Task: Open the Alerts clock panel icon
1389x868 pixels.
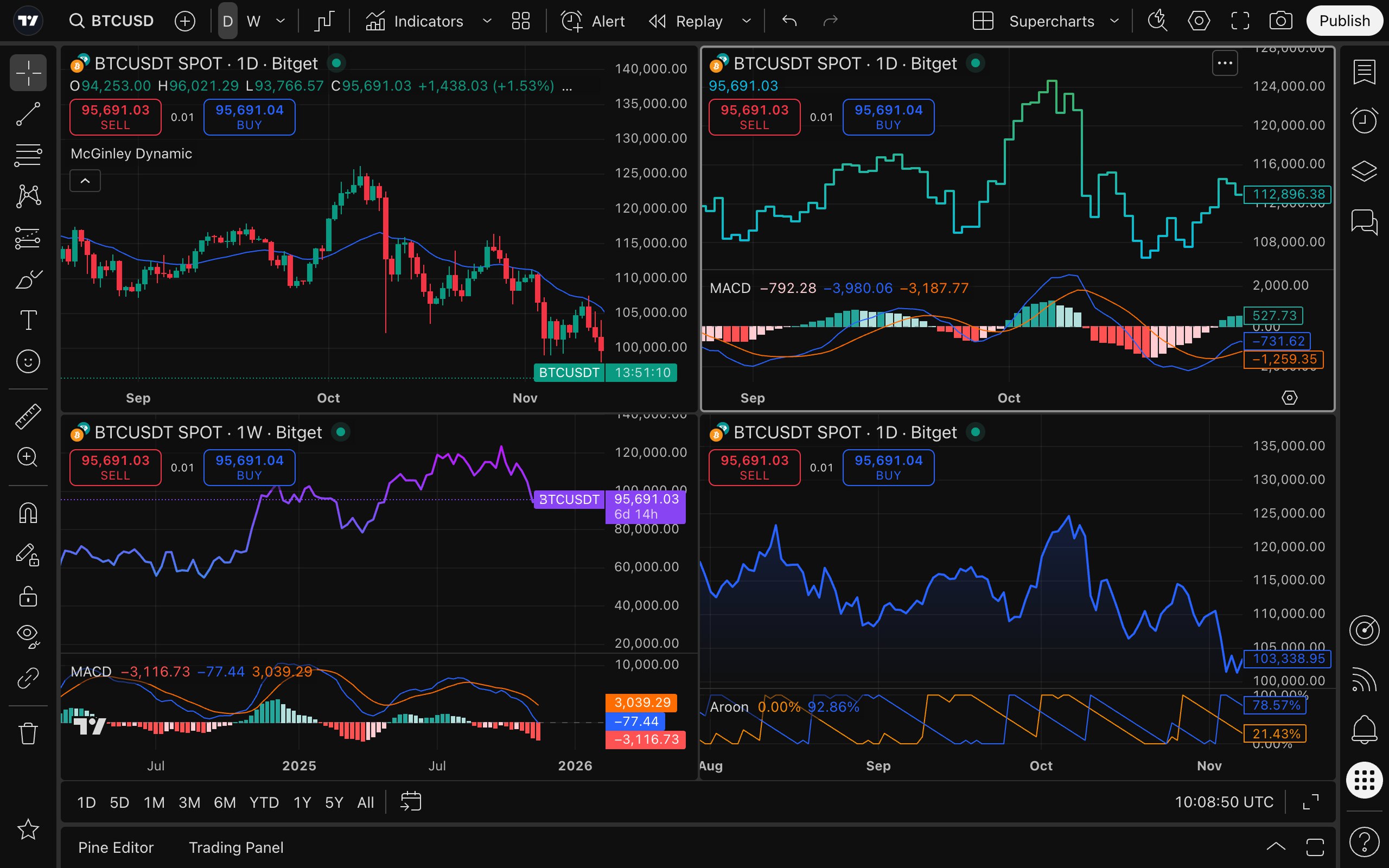Action: pyautogui.click(x=1363, y=120)
